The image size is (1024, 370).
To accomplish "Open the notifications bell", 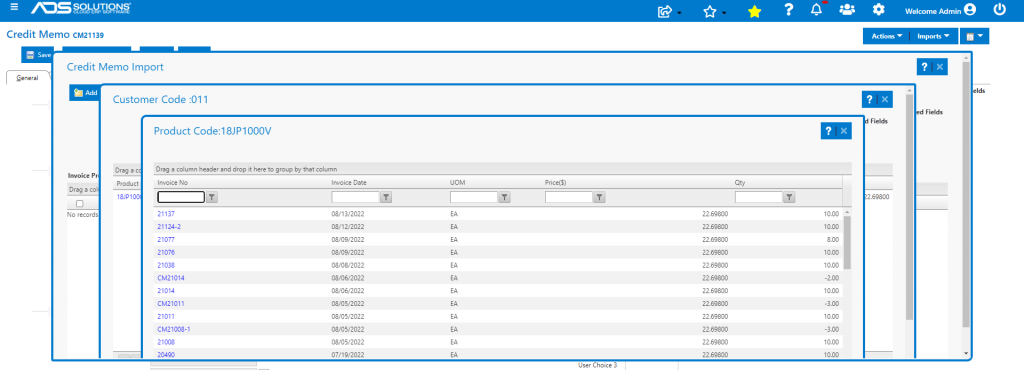I will tap(817, 10).
